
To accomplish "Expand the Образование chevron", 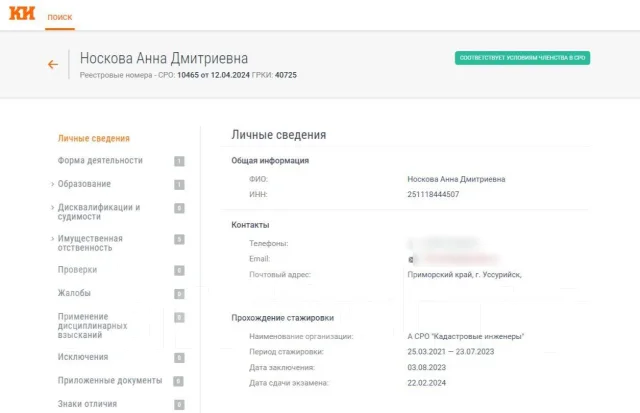I will 52,184.
